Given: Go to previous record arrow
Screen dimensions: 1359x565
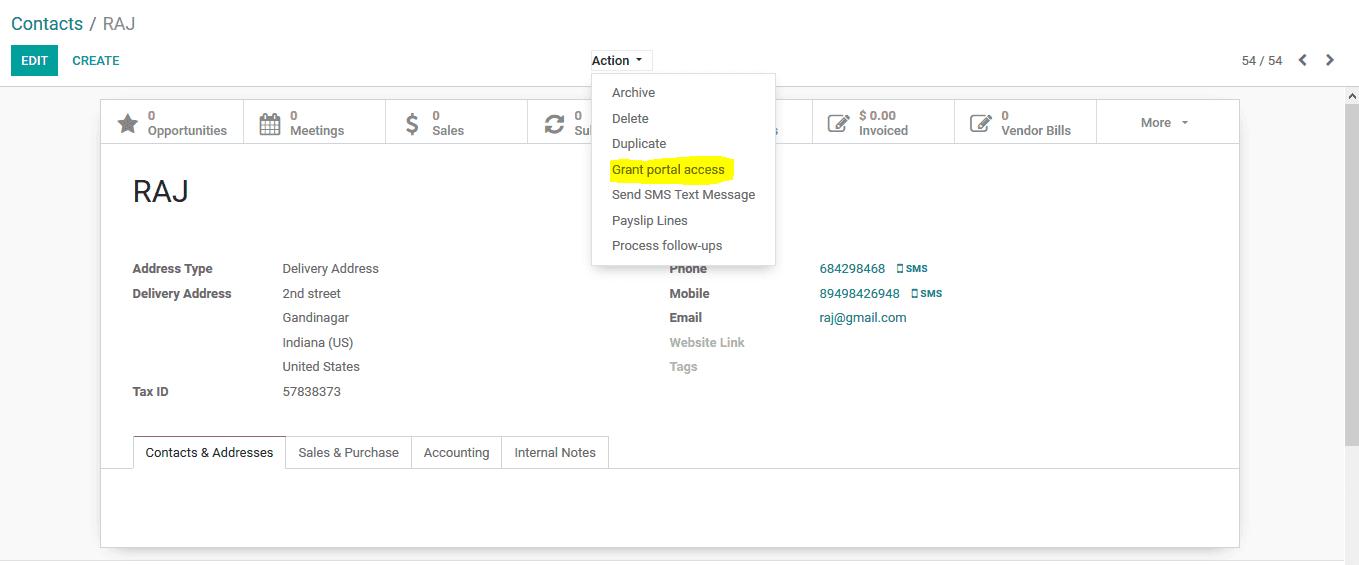Looking at the screenshot, I should (1303, 60).
